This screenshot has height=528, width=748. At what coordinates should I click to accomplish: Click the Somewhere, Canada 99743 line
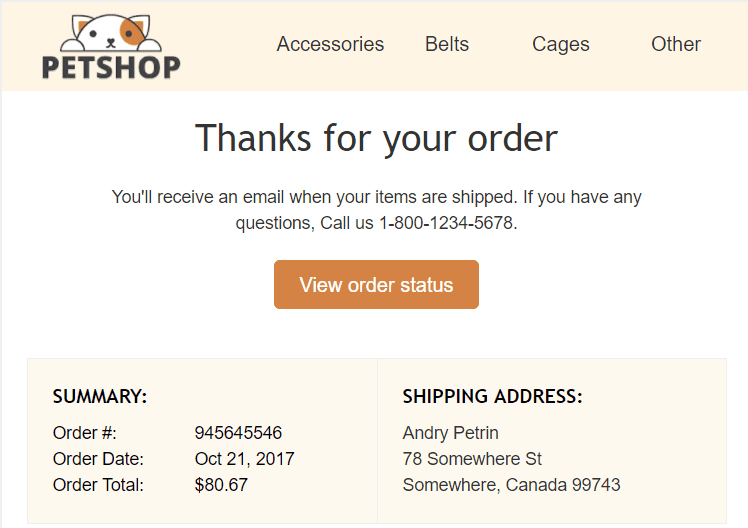[511, 485]
